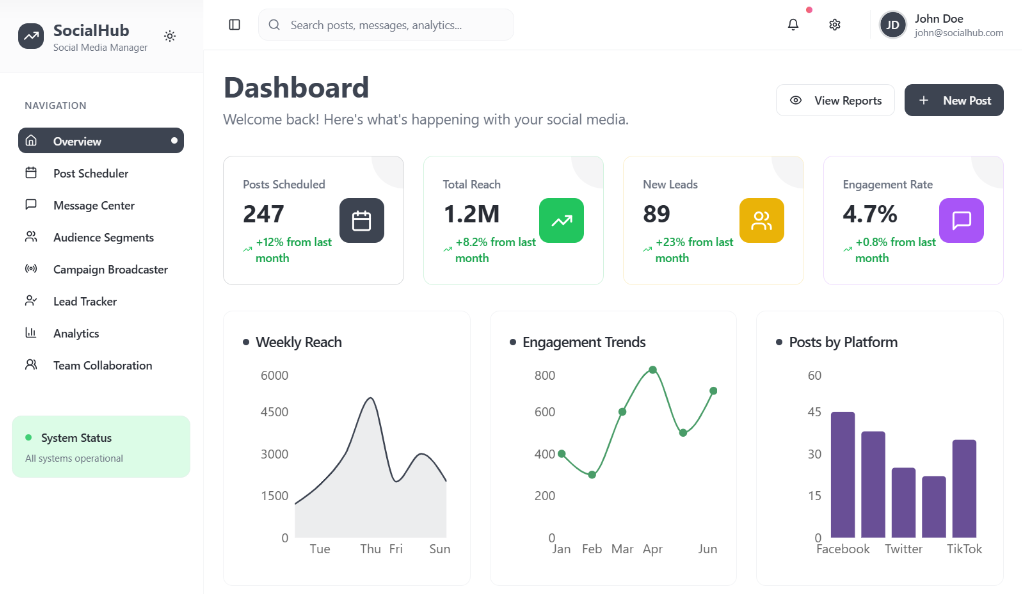Click the Campaign Broadcaster broadcast icon
Viewport: 1022px width, 594px height.
30,269
